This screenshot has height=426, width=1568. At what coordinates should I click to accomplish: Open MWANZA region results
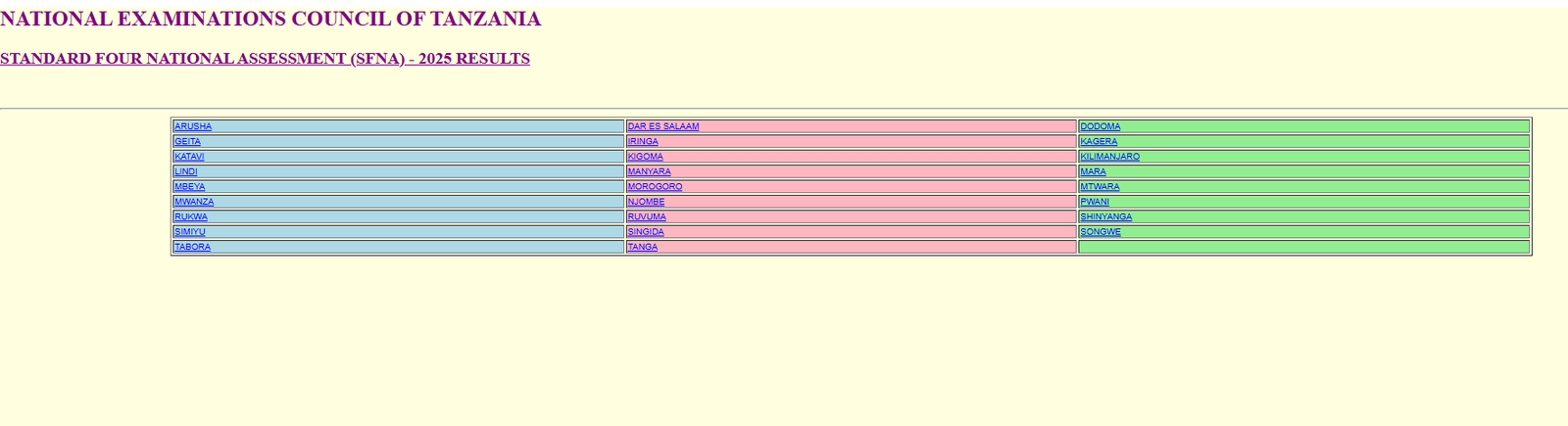(x=194, y=202)
